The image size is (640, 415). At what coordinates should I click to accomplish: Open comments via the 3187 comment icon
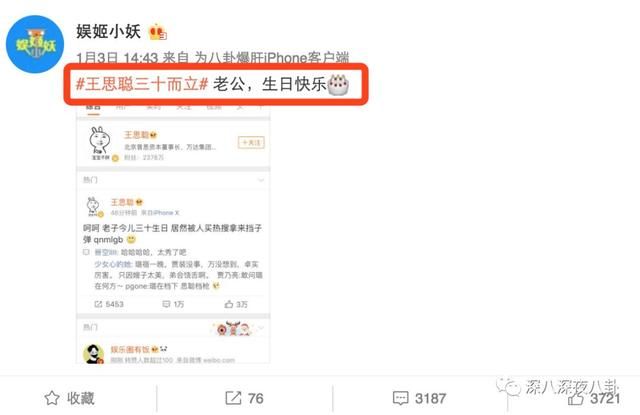(400, 398)
